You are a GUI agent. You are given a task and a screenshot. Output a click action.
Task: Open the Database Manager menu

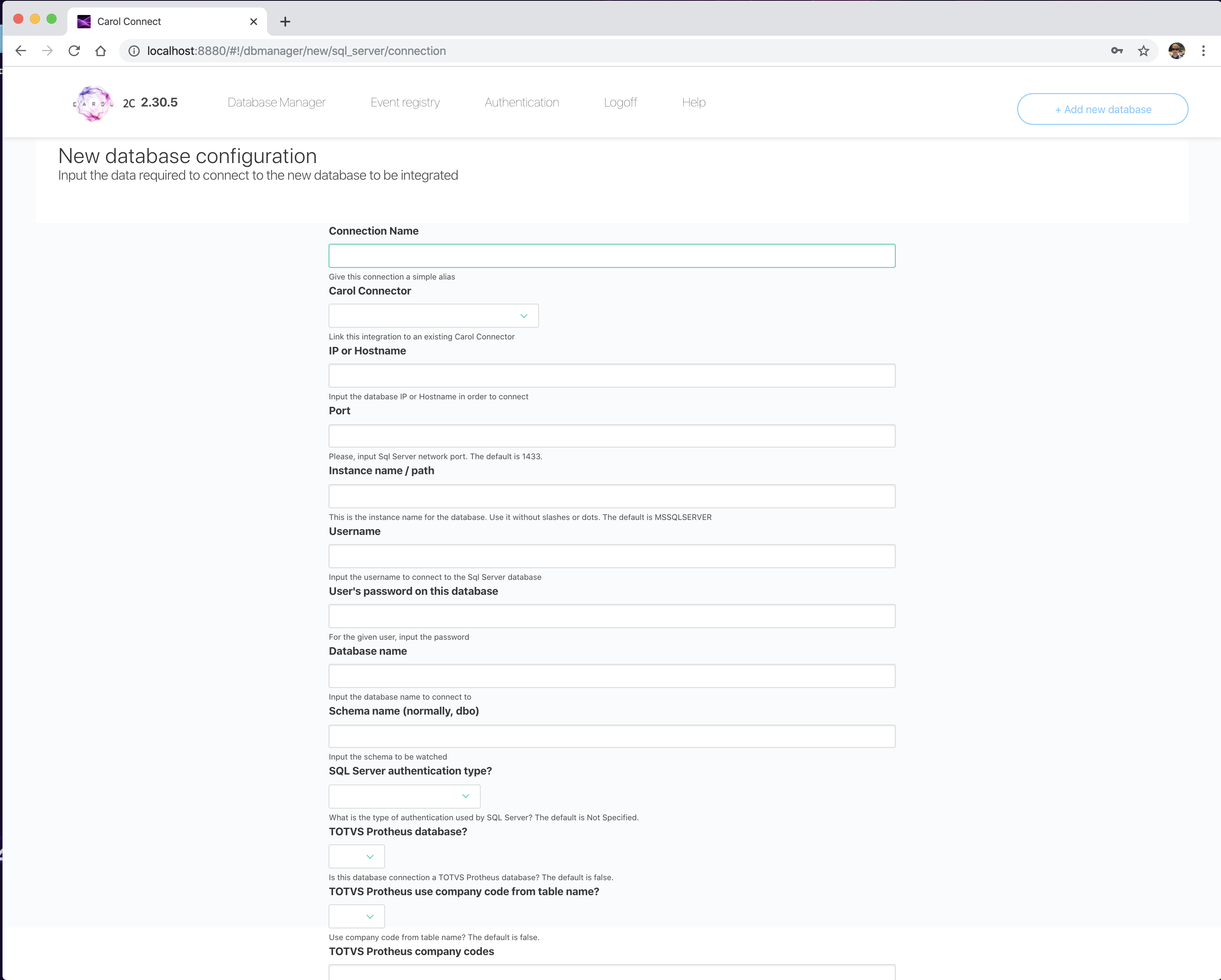coord(277,102)
